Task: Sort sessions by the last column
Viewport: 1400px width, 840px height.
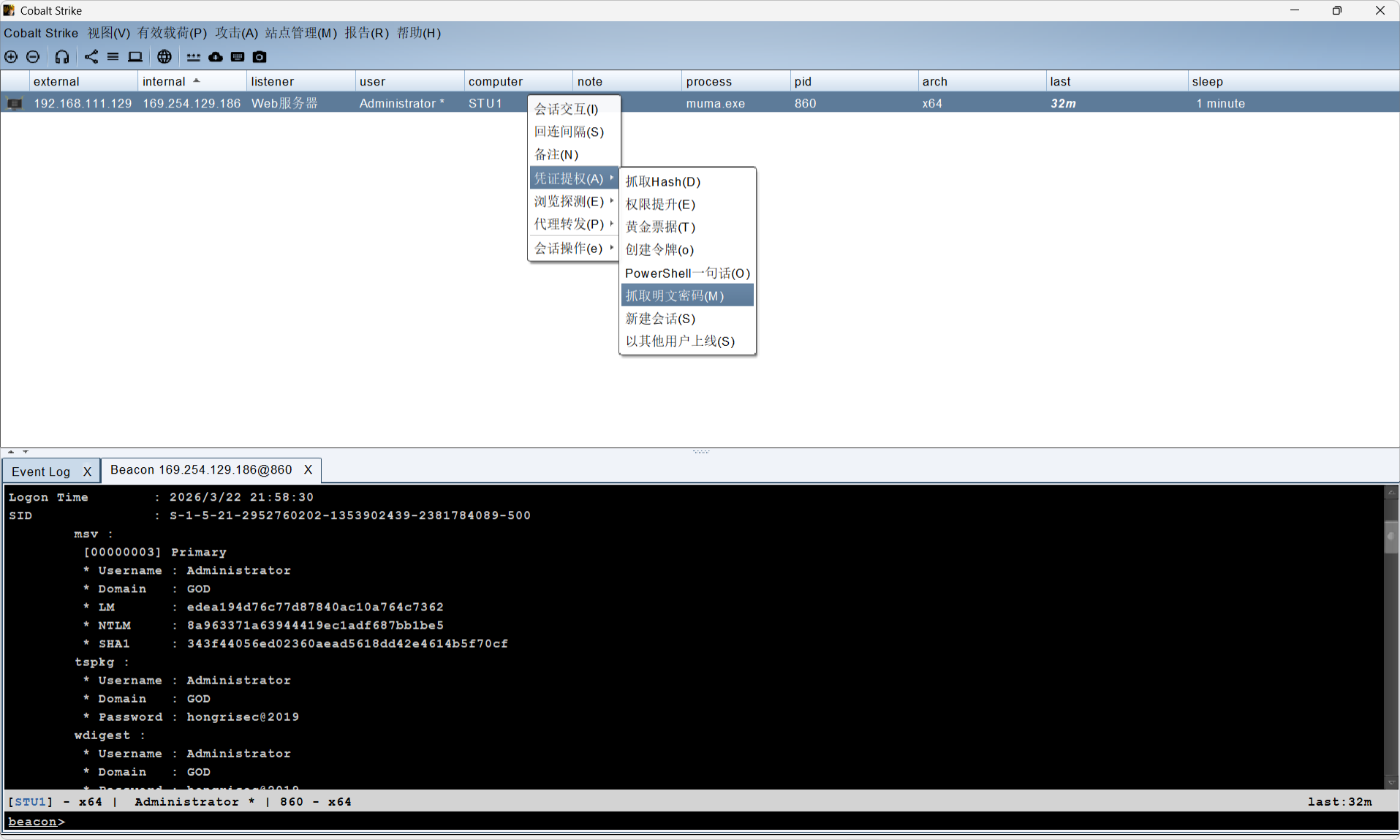Action: 1117,81
